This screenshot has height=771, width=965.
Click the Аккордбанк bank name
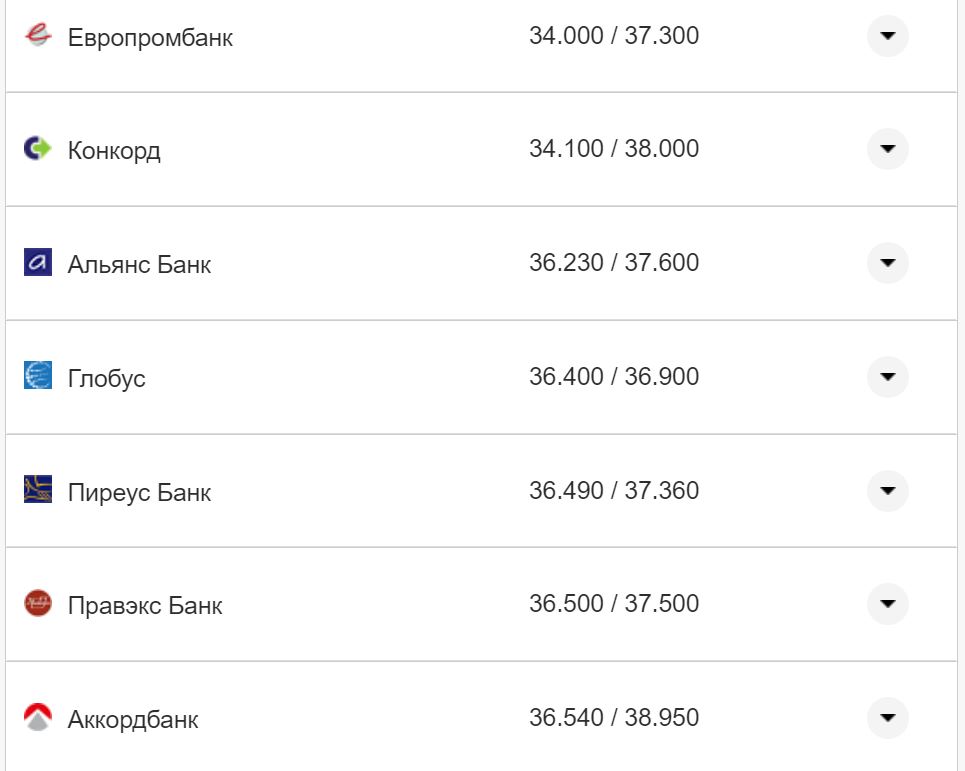click(x=133, y=720)
